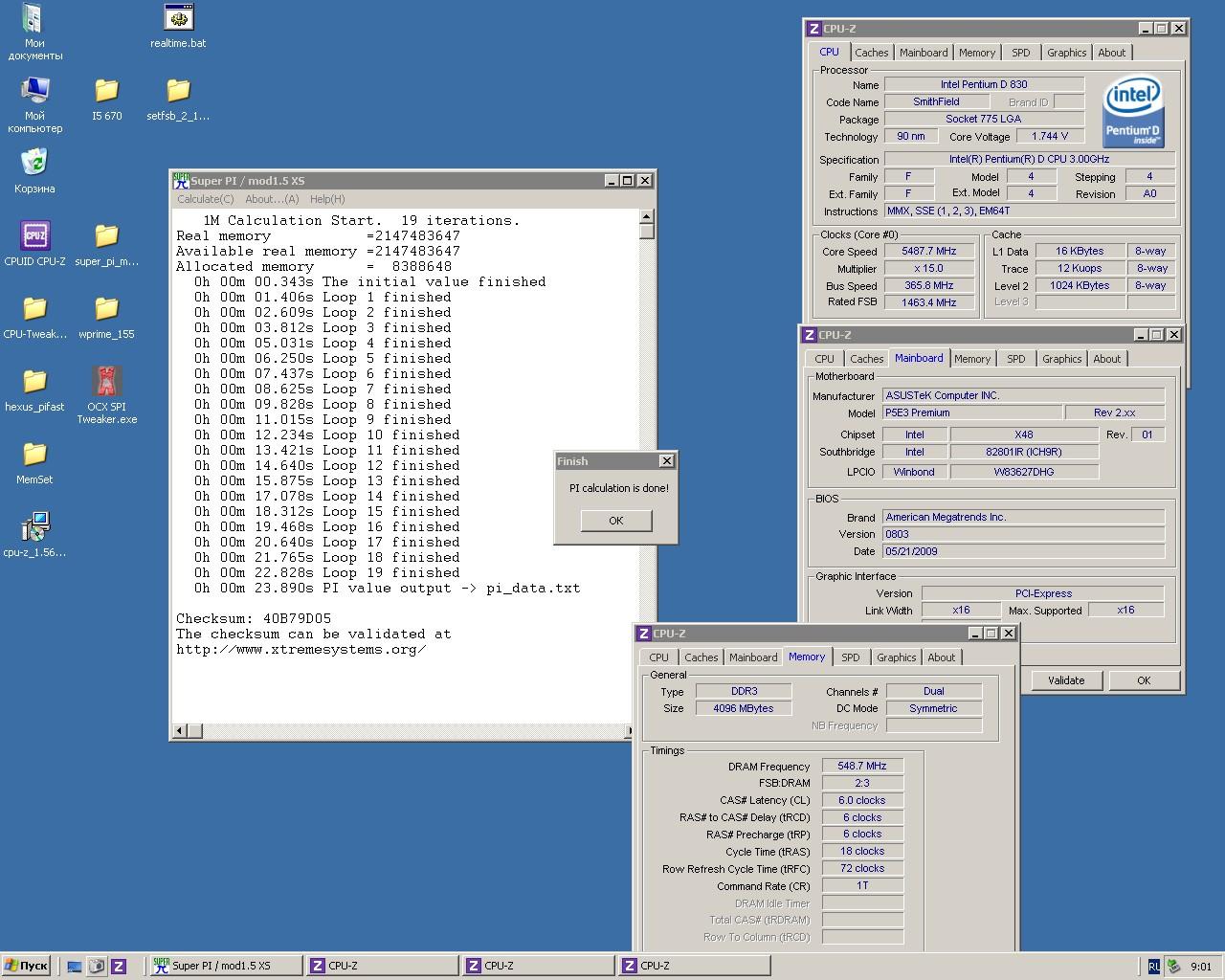This screenshot has width=1225, height=980.
Task: Click the second quick launch icon
Action: click(x=97, y=967)
